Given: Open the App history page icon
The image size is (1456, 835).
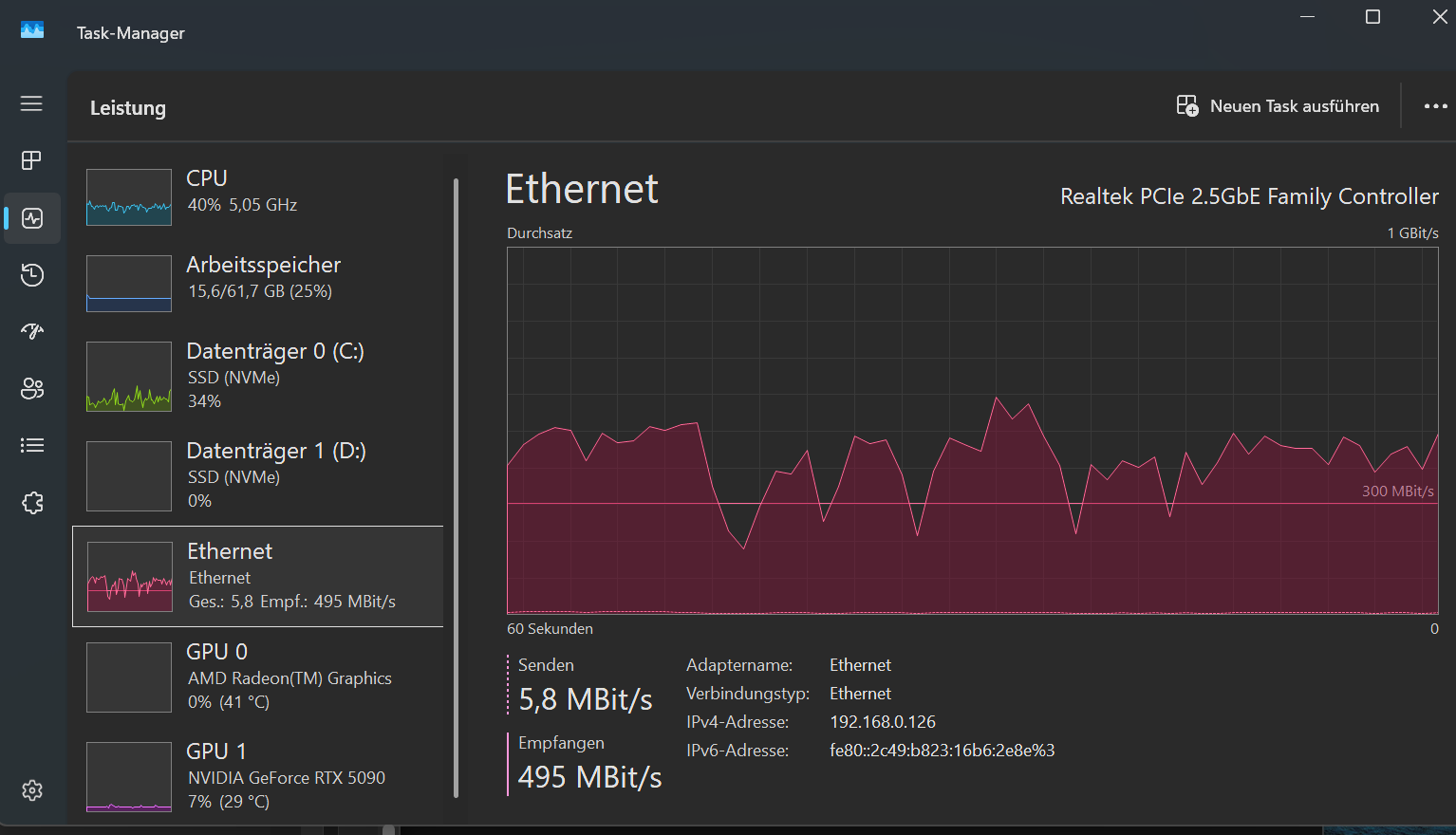Looking at the screenshot, I should [32, 275].
